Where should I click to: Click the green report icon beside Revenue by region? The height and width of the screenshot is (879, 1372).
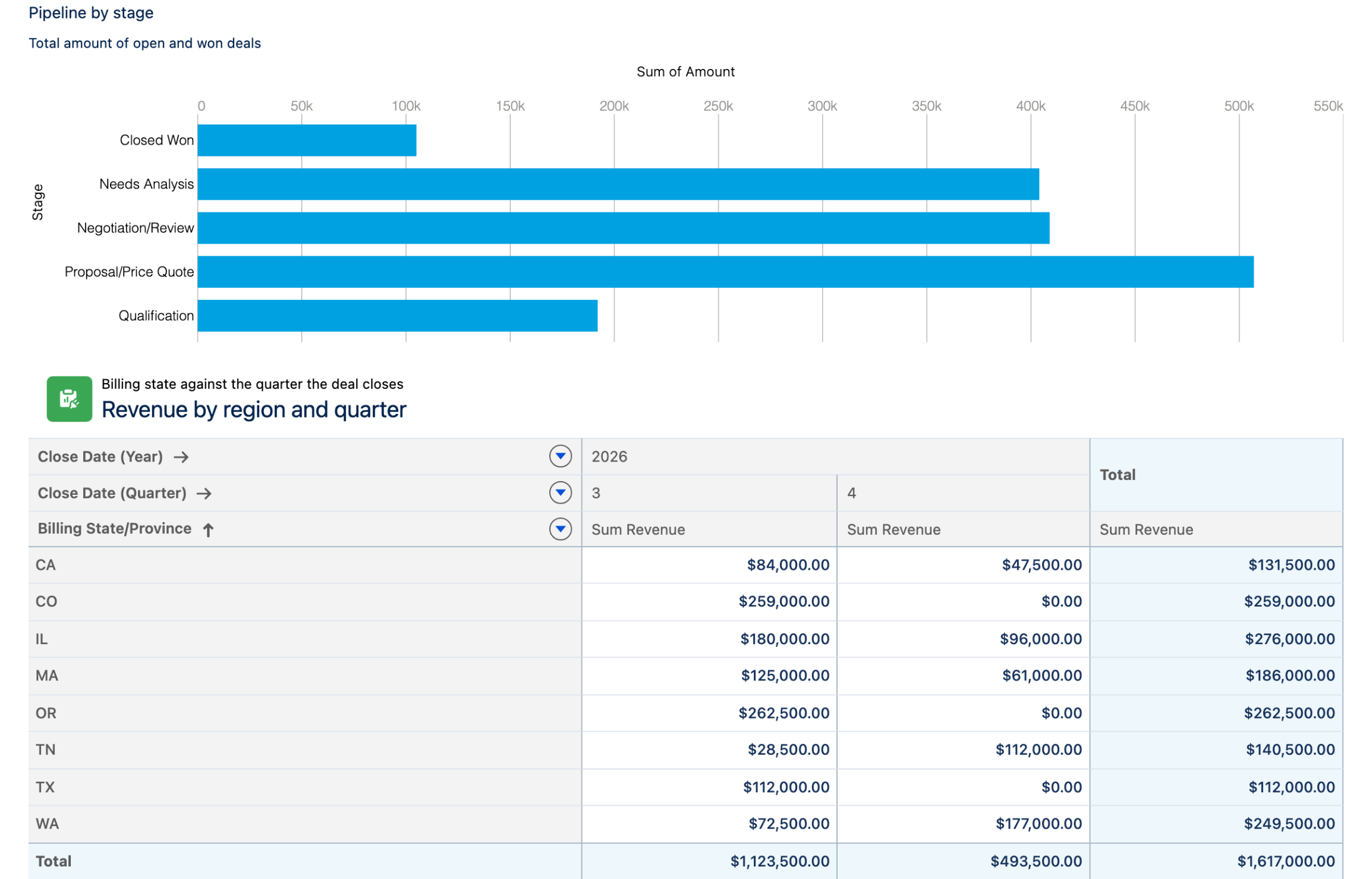click(x=69, y=398)
